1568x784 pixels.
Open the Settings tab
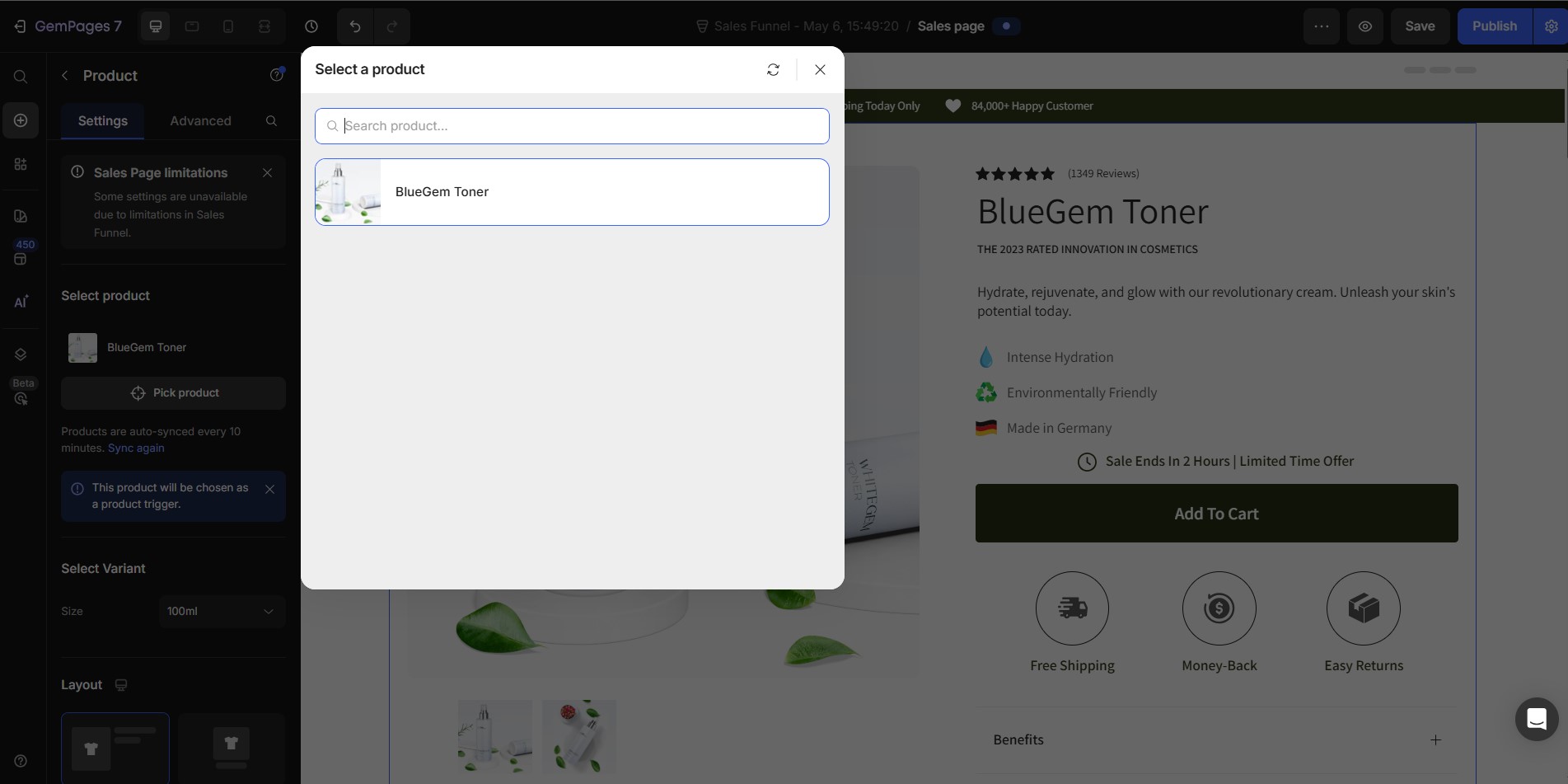click(103, 121)
